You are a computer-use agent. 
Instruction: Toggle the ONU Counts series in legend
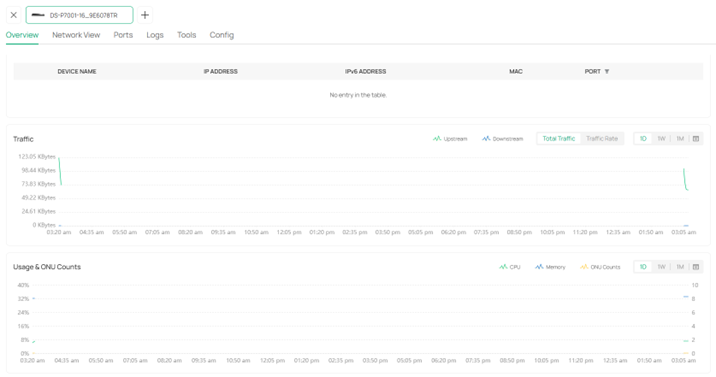pyautogui.click(x=600, y=267)
